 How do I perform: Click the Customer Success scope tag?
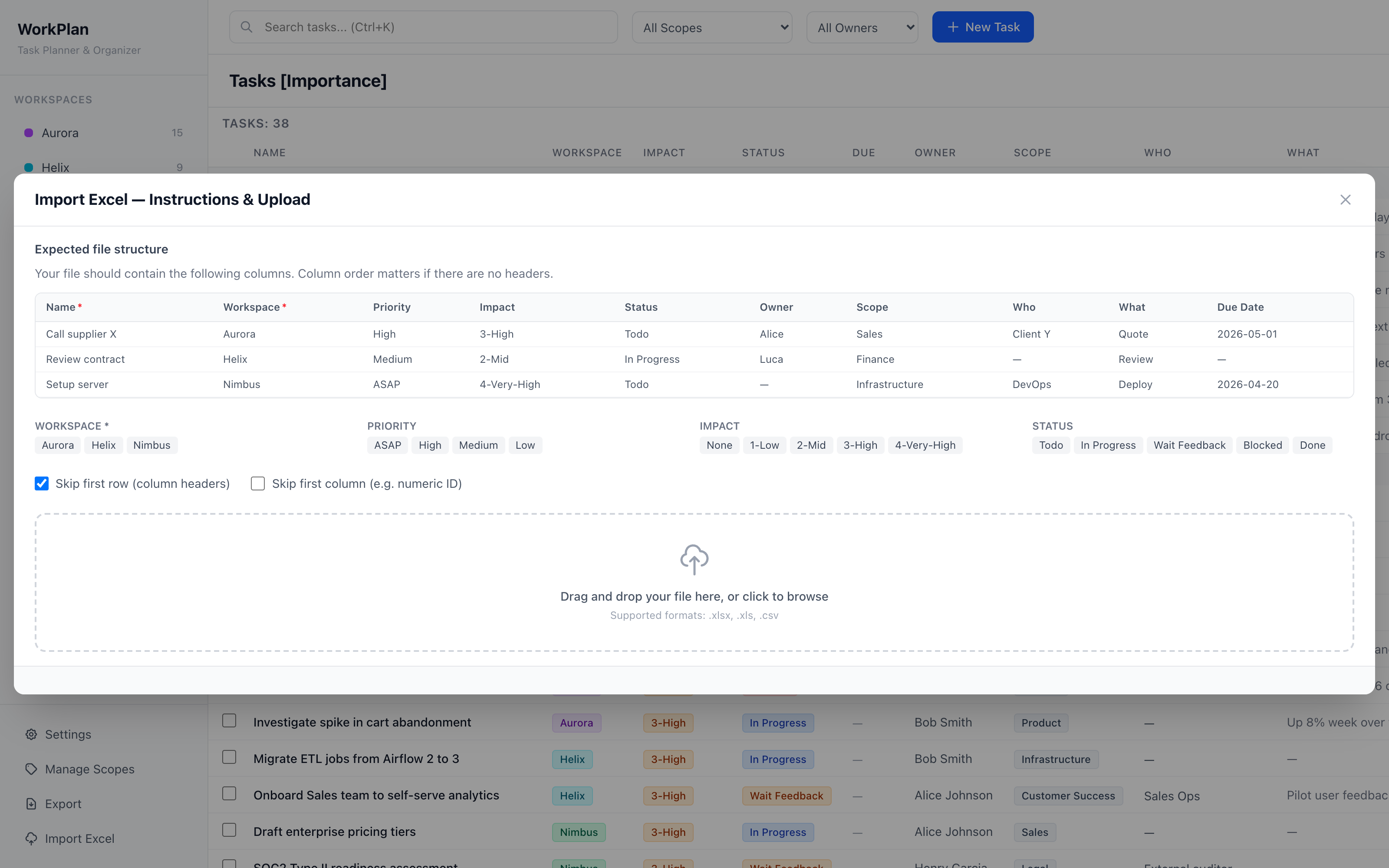1068,796
